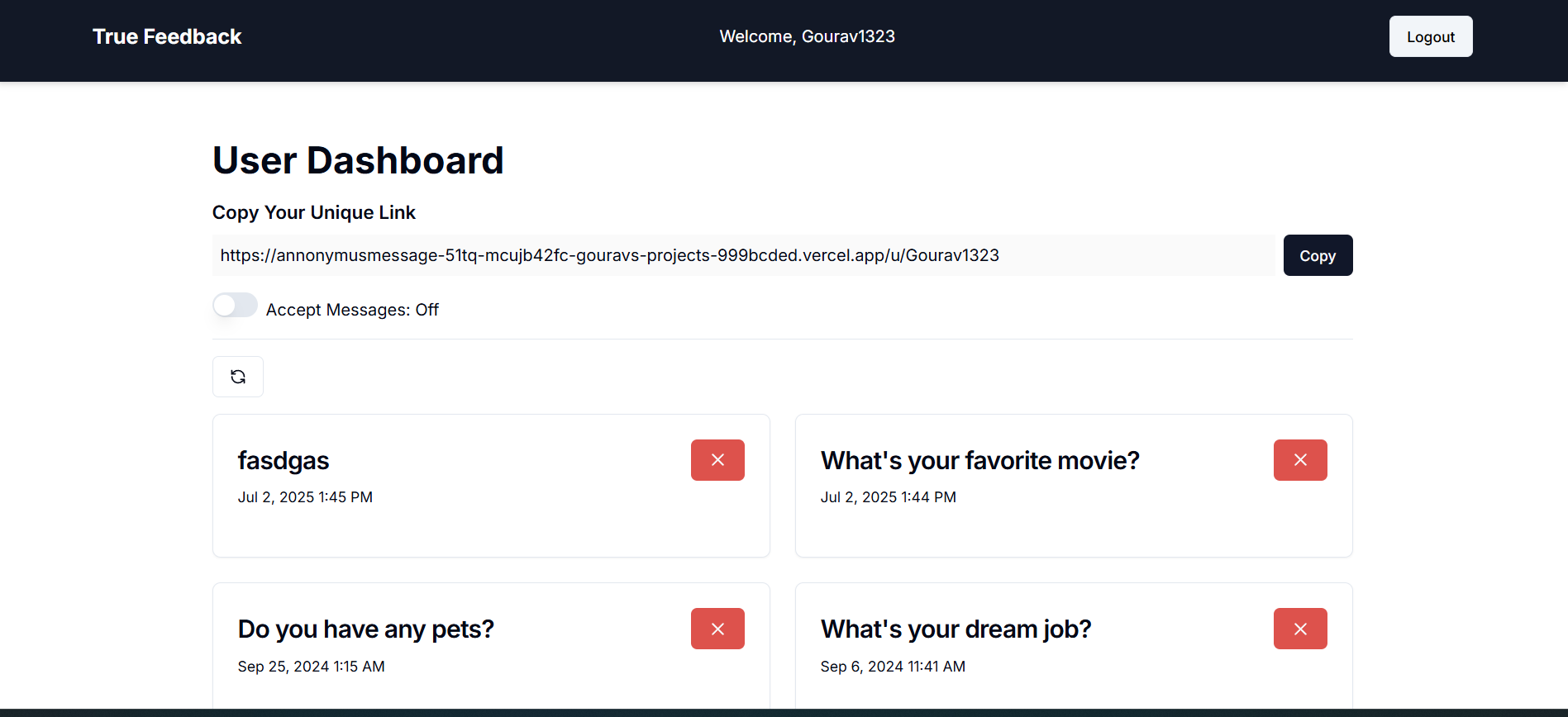Image resolution: width=1568 pixels, height=717 pixels.
Task: Turn on the Accept Messages switch
Action: pyautogui.click(x=235, y=306)
